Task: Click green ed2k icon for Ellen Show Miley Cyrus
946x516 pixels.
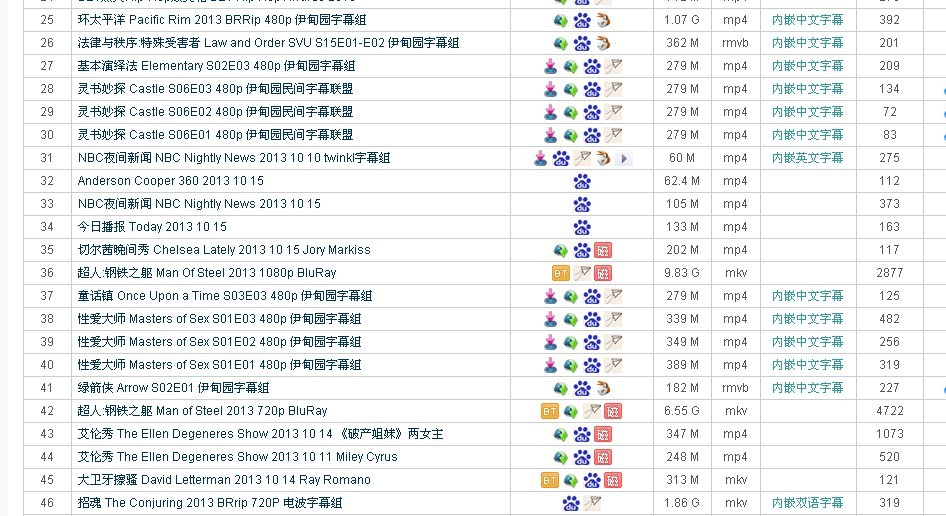Action: coord(560,457)
